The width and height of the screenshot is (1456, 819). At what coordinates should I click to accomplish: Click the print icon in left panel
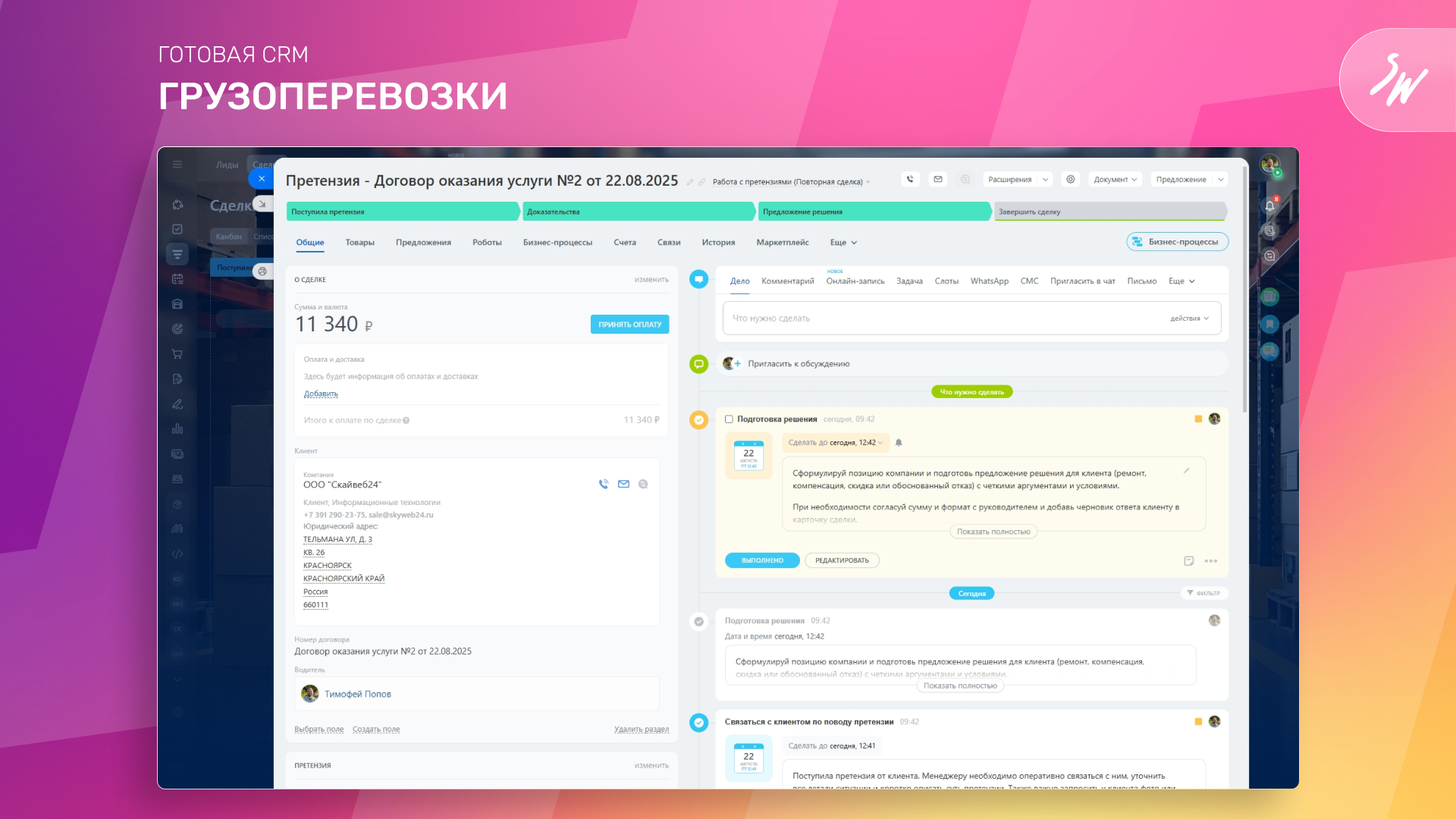pyautogui.click(x=262, y=271)
